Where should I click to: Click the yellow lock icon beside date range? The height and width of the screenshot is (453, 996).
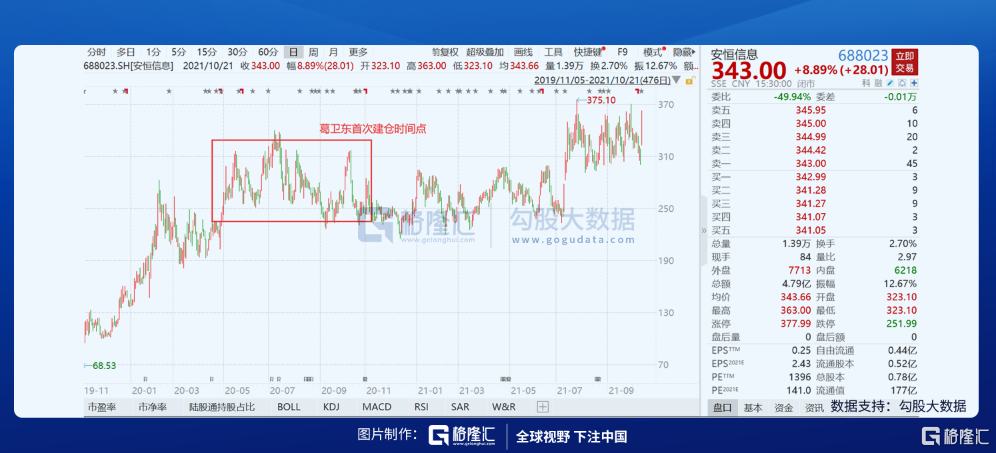[689, 80]
